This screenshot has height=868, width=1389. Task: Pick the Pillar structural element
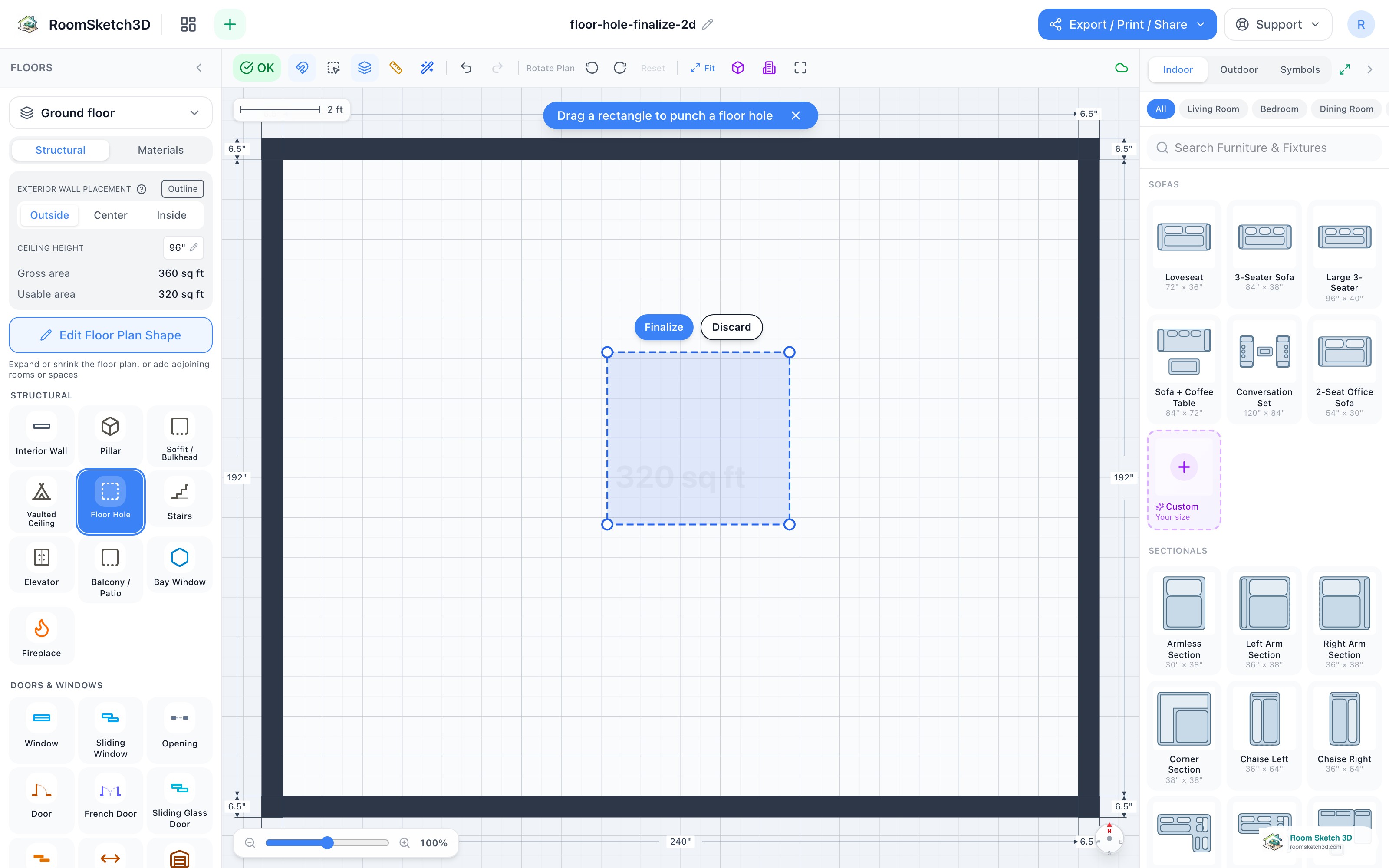coord(110,435)
